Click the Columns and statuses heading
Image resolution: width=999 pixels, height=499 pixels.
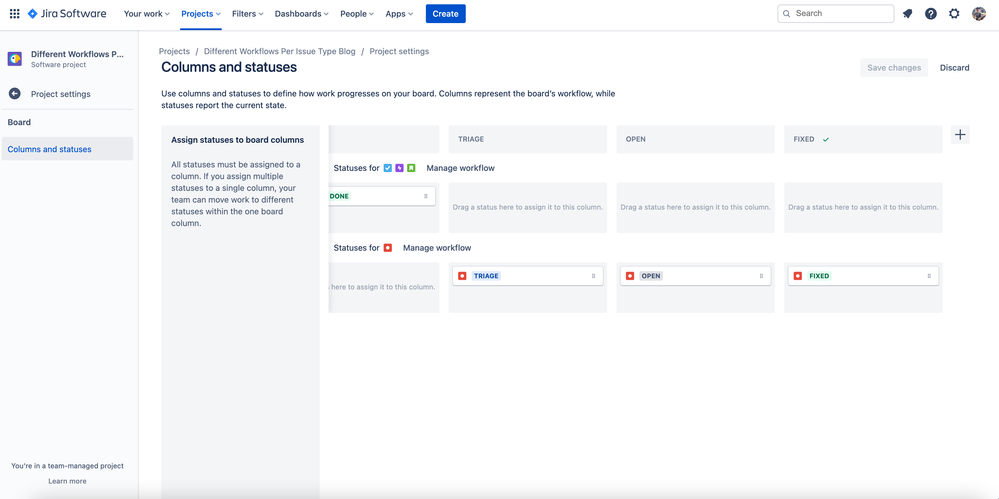click(x=229, y=67)
